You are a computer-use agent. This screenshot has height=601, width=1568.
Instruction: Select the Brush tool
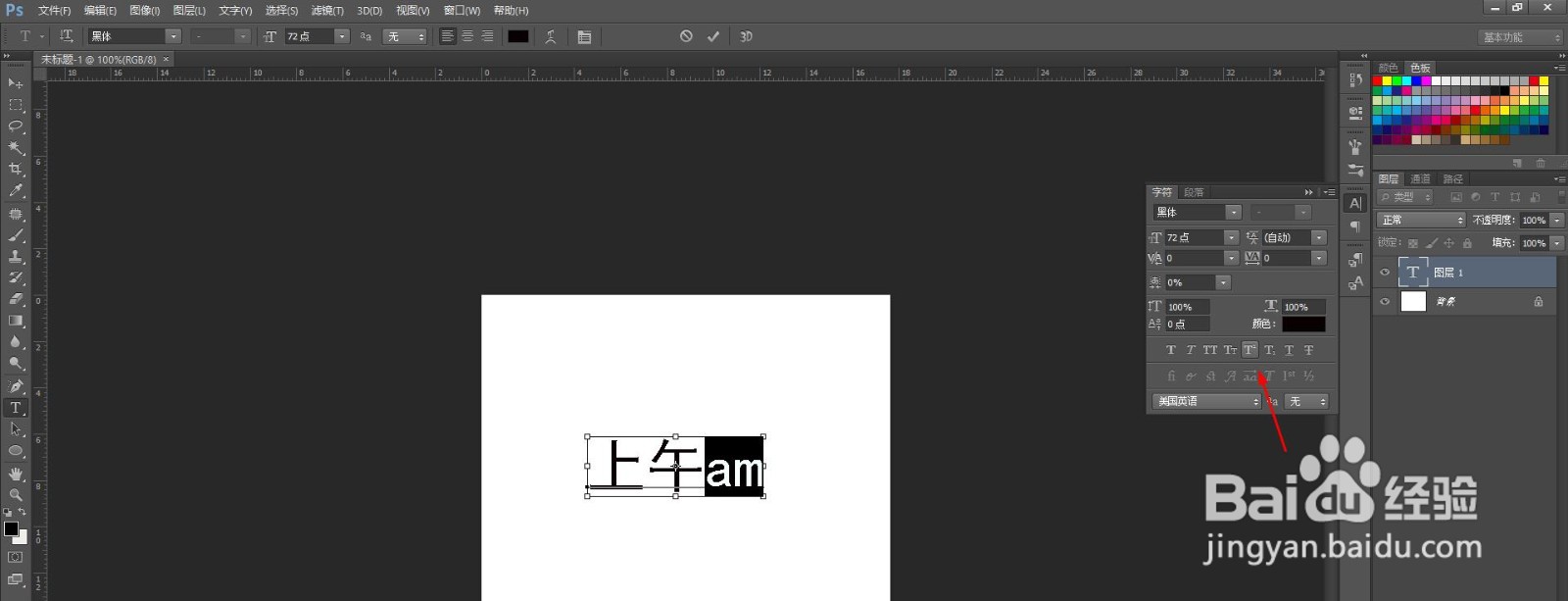coord(15,235)
